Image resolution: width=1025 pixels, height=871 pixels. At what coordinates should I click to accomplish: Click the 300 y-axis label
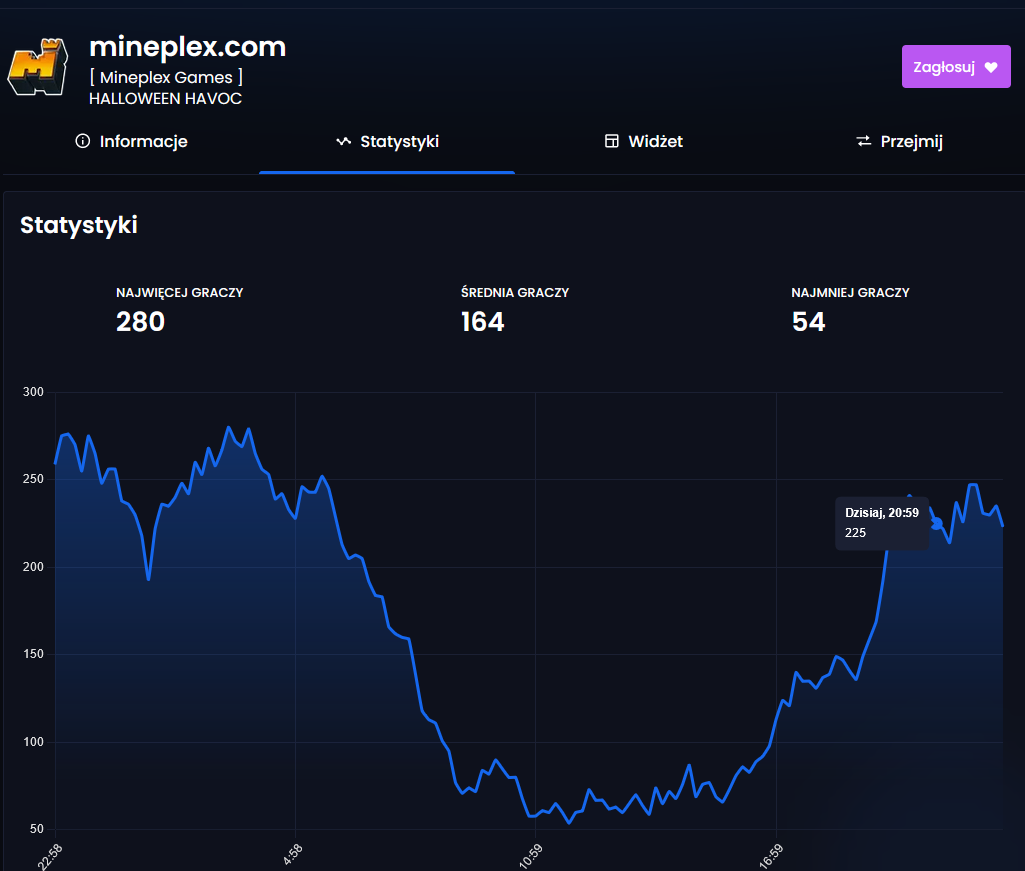pyautogui.click(x=33, y=392)
